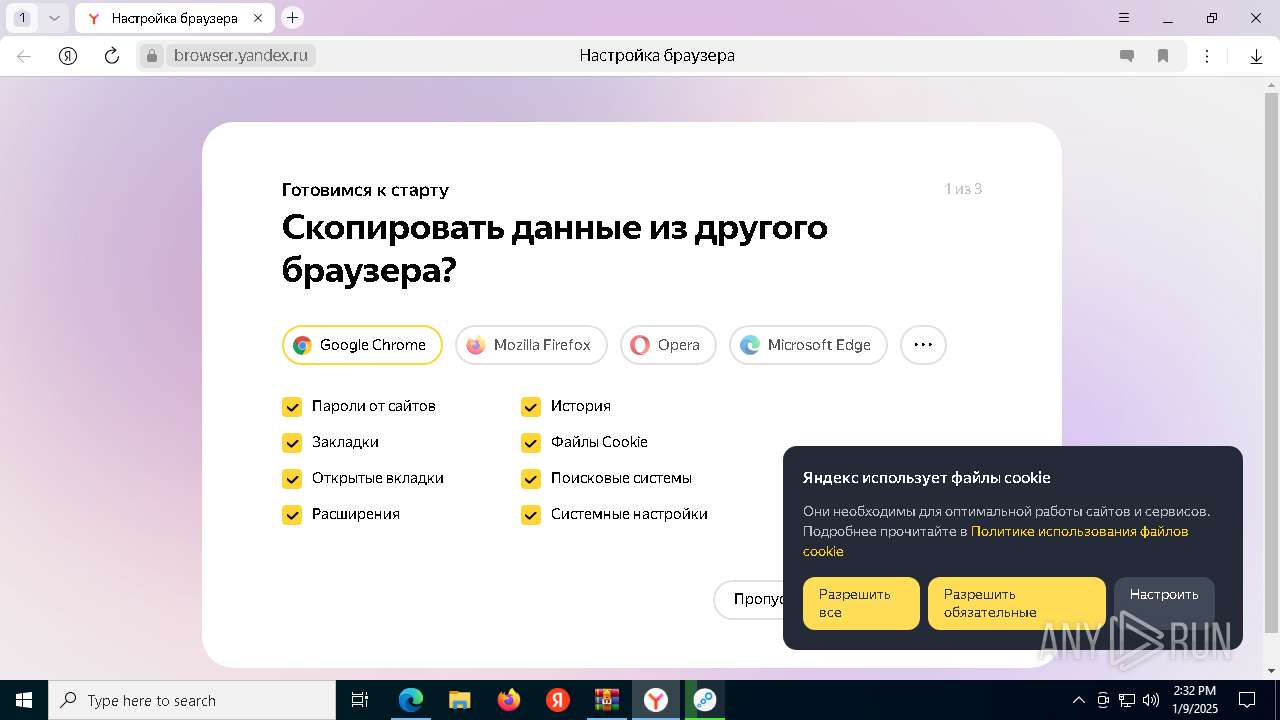This screenshot has height=720, width=1280.
Task: Uncheck Пароли от сайтов checkbox
Action: 292,407
